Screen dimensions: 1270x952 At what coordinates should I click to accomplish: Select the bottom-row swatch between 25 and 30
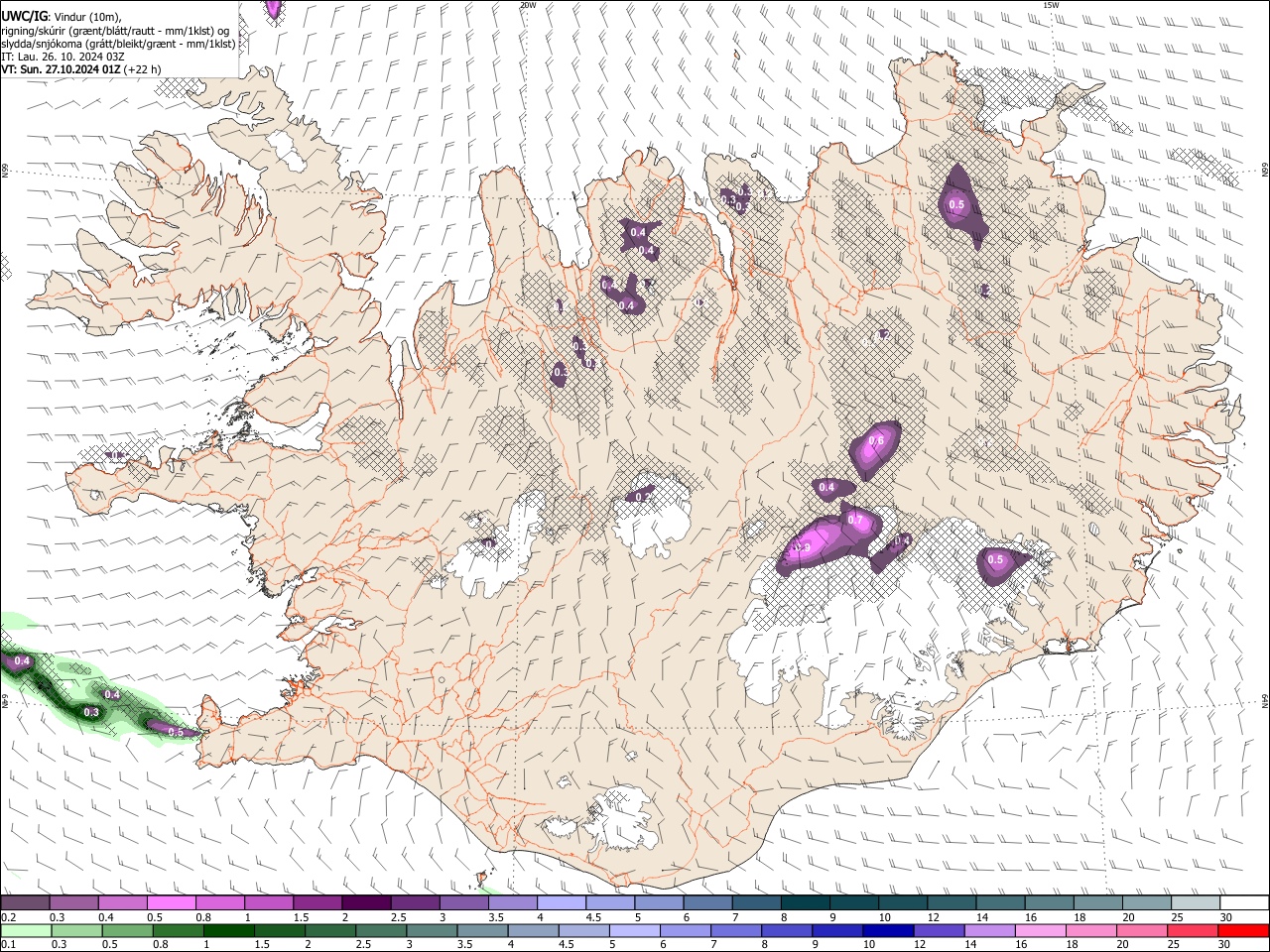[1193, 931]
